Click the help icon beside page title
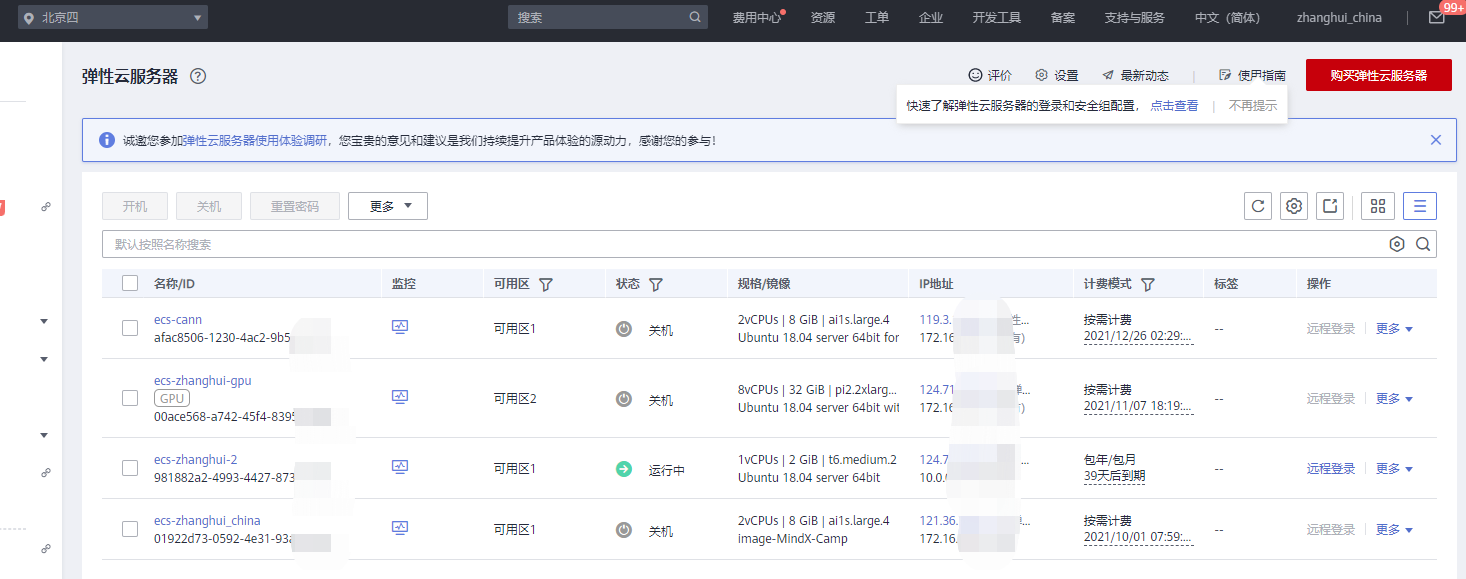1466x579 pixels. (x=198, y=76)
